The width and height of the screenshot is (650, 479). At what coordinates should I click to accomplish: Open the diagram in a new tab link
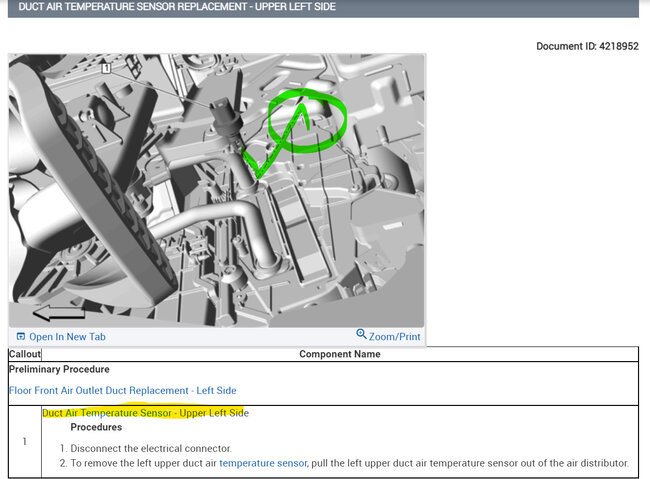coord(67,337)
